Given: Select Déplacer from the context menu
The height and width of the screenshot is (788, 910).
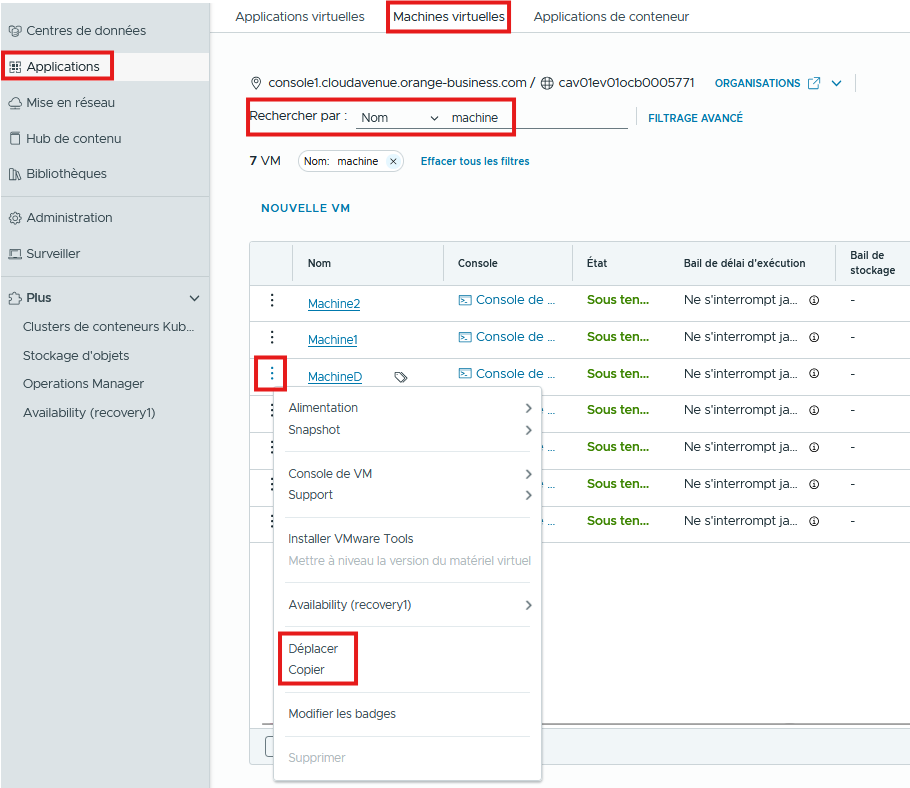Looking at the screenshot, I should 313,649.
